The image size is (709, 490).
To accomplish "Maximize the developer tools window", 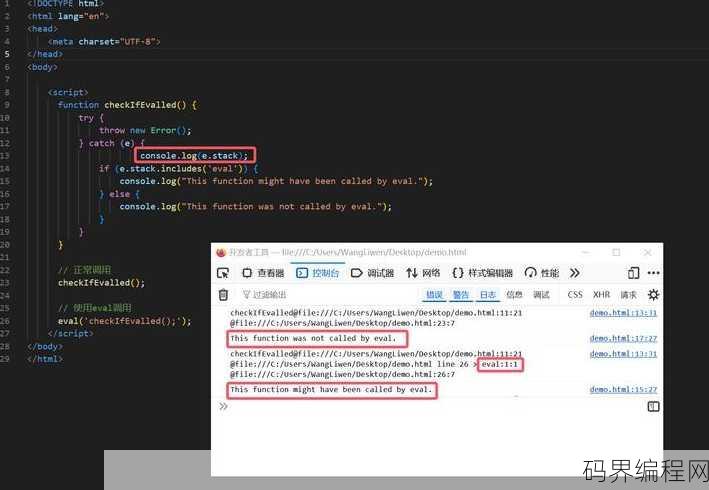I will pyautogui.click(x=616, y=252).
